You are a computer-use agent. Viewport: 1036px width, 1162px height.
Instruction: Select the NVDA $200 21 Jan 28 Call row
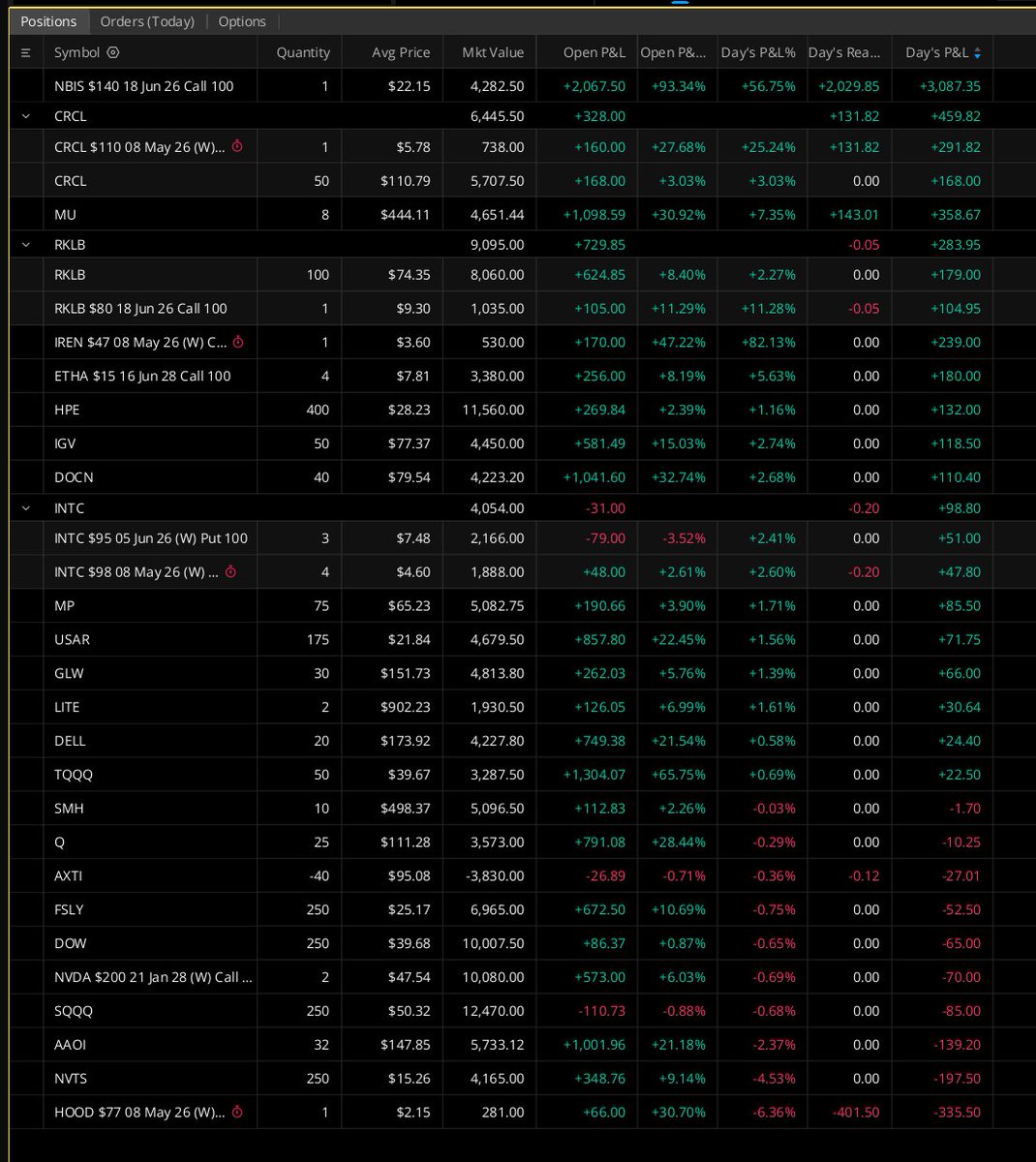point(523,977)
